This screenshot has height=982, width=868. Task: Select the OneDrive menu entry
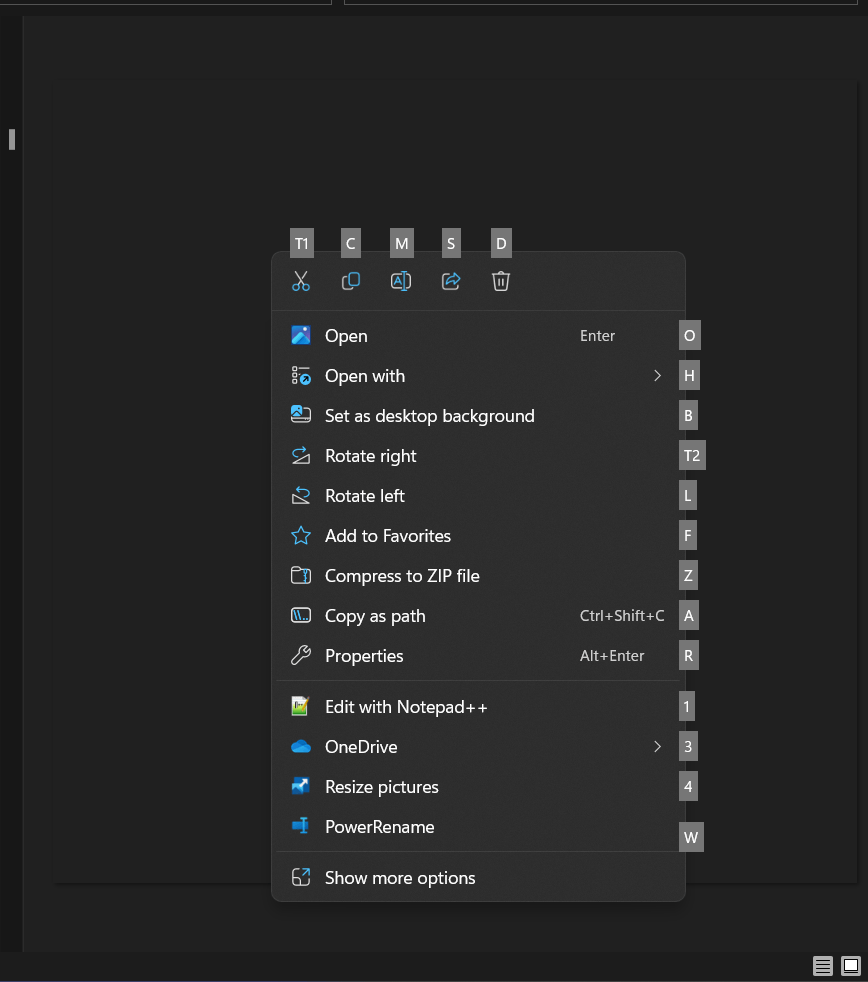478,747
